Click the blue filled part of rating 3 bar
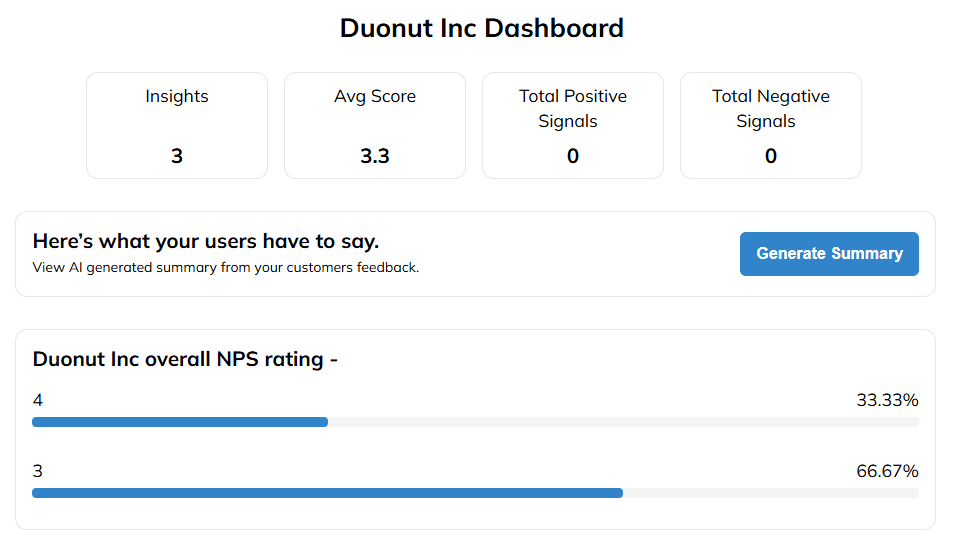 click(x=327, y=493)
